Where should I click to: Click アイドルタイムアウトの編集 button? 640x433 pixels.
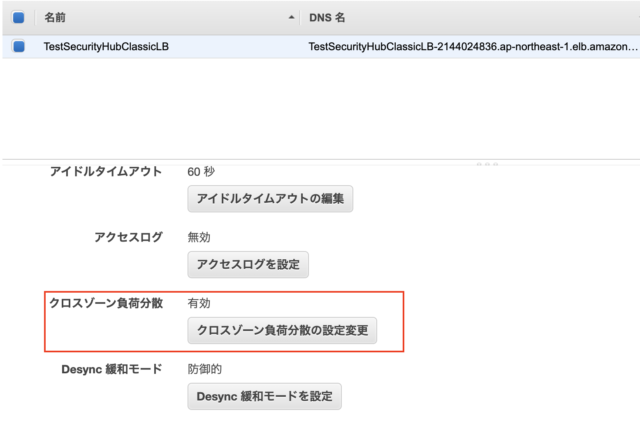coord(270,199)
